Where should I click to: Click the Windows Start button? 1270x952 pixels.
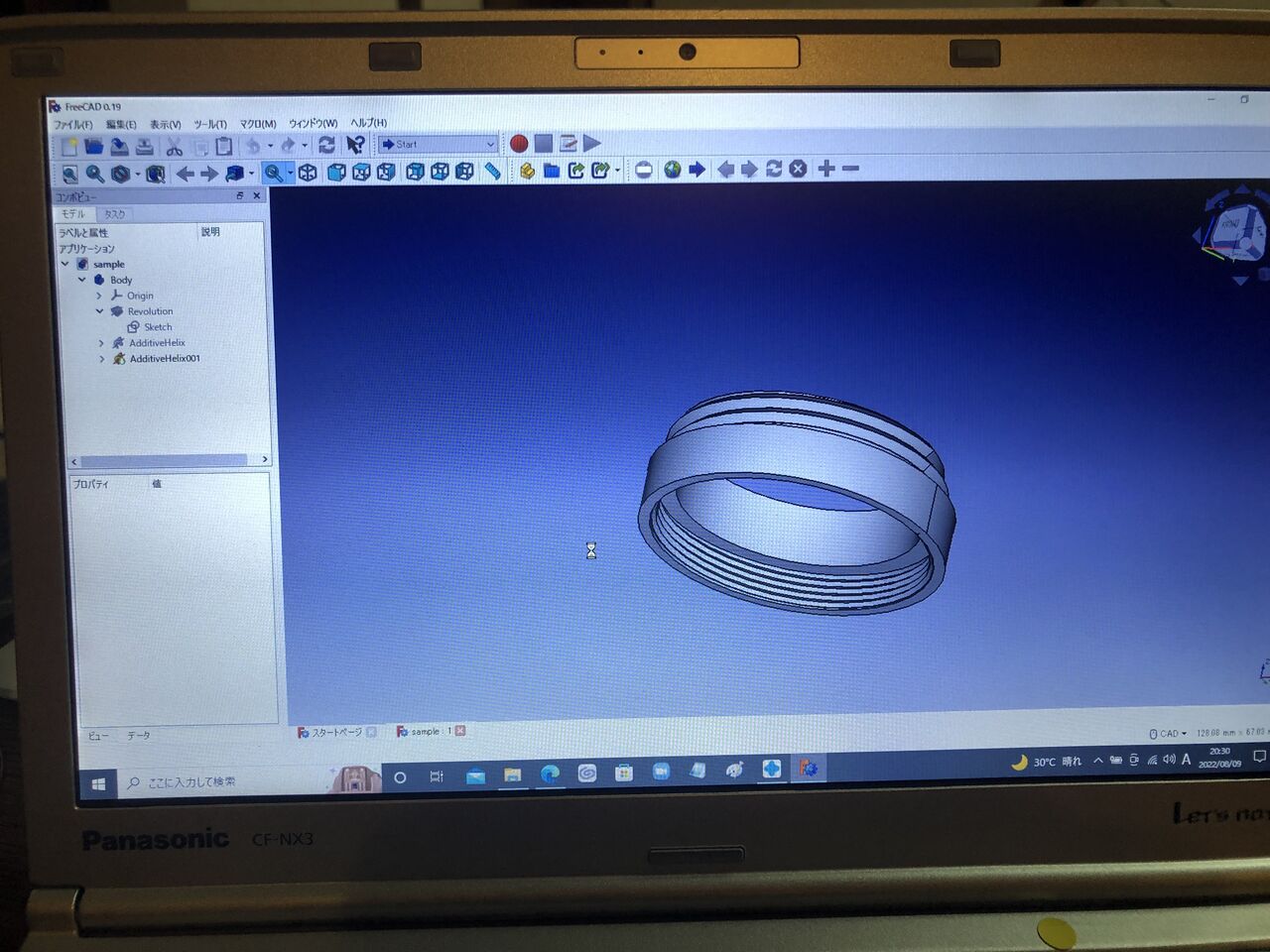point(98,784)
